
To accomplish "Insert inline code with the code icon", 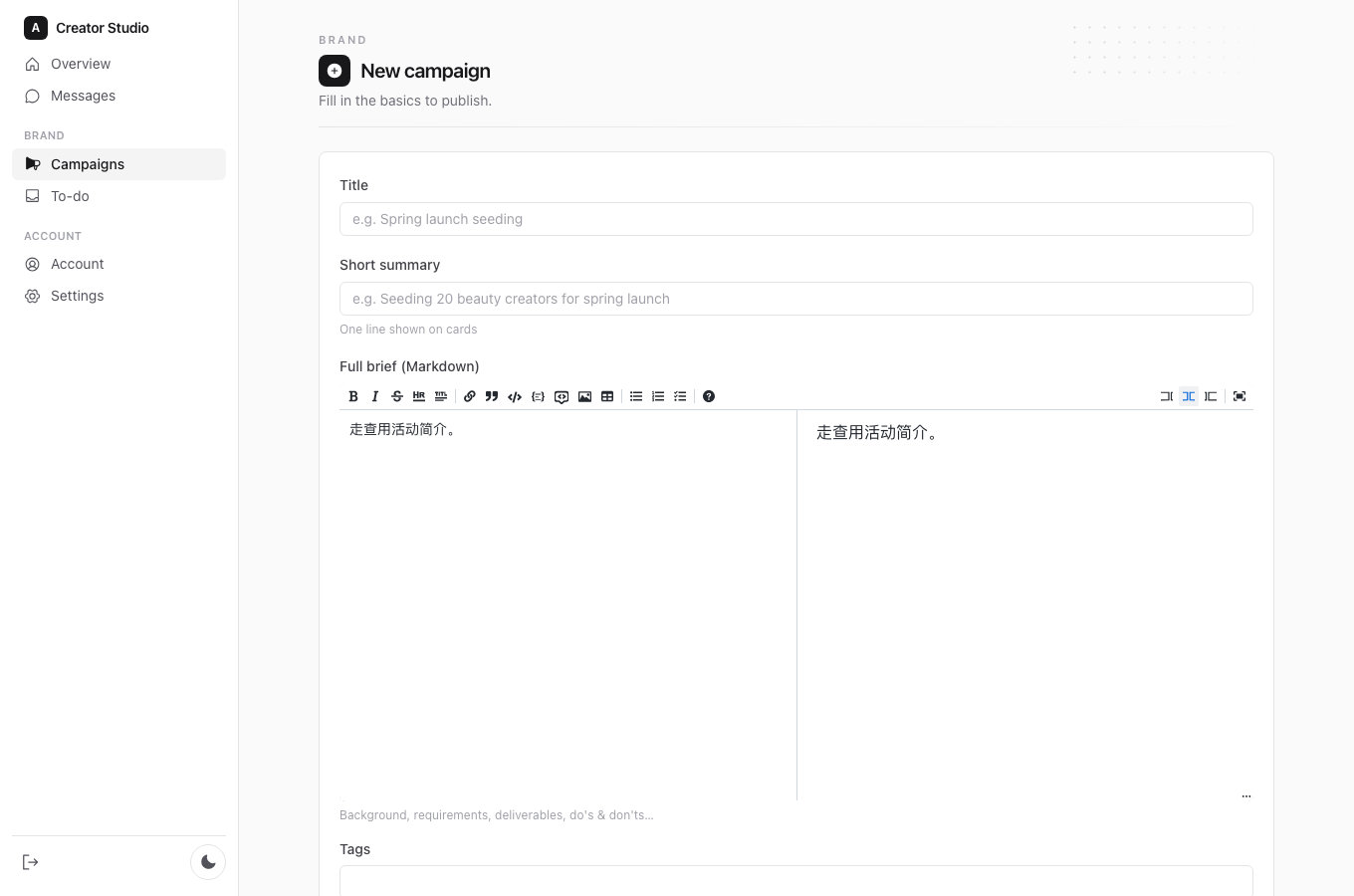I will pos(515,396).
